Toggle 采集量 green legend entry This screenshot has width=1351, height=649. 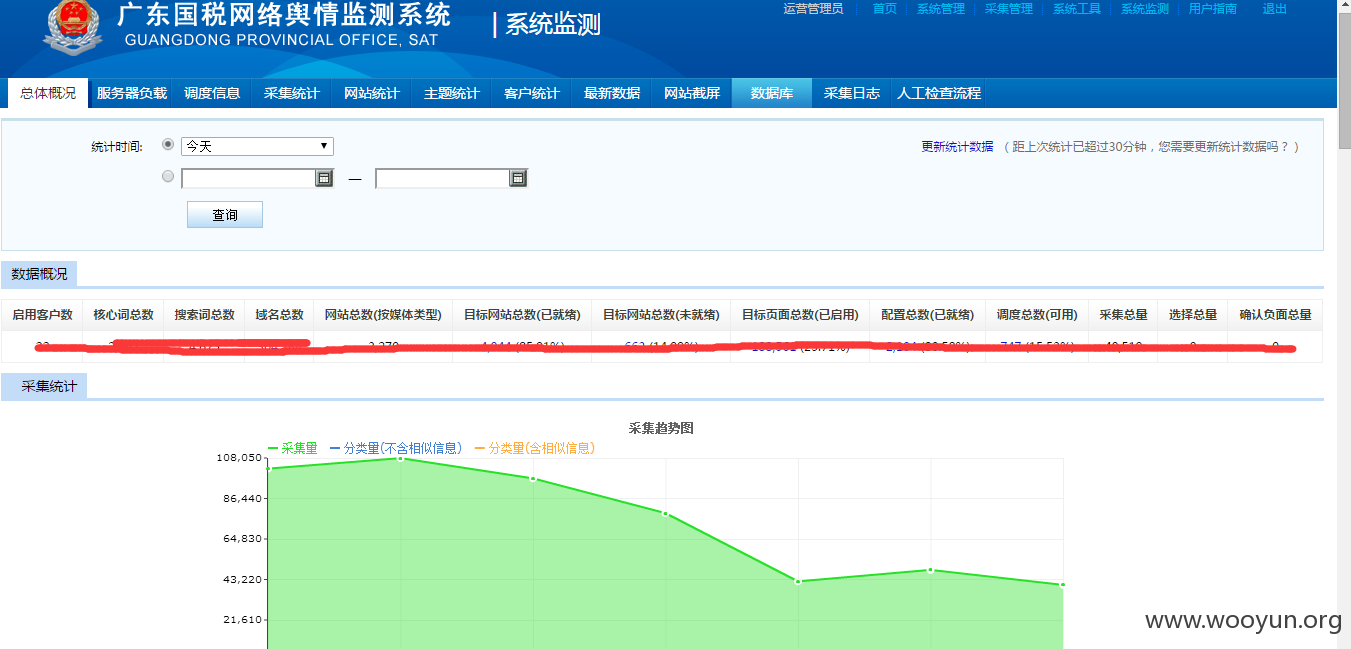[x=293, y=448]
